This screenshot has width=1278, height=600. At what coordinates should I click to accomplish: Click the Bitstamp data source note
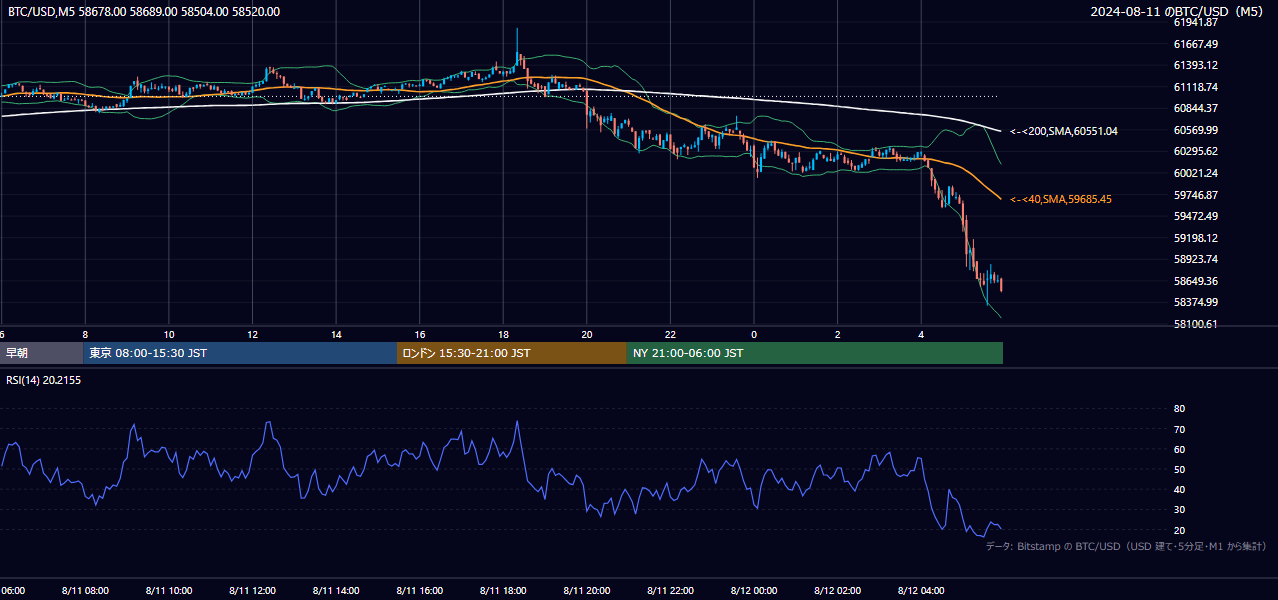coord(1126,546)
